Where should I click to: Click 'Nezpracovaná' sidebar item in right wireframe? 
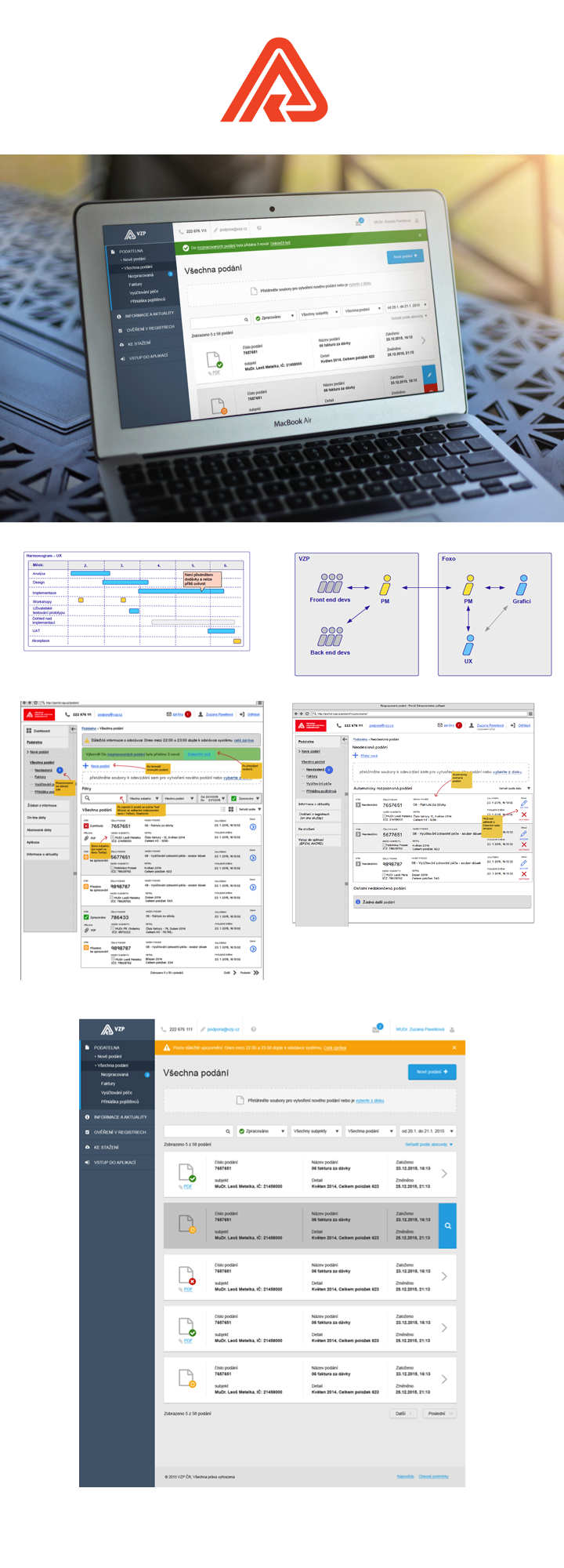coord(315,770)
